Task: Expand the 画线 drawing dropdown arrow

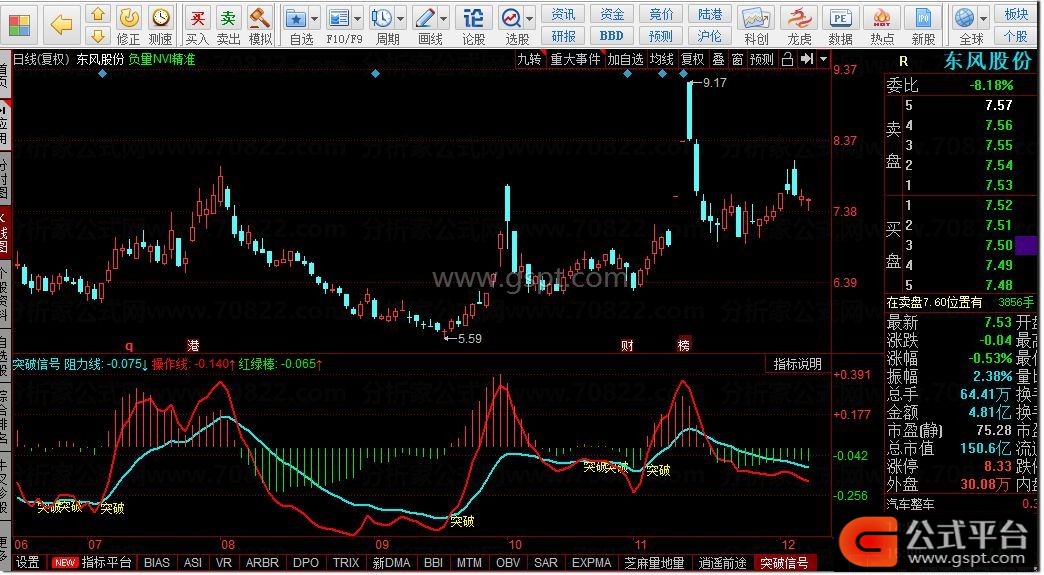Action: coord(443,18)
